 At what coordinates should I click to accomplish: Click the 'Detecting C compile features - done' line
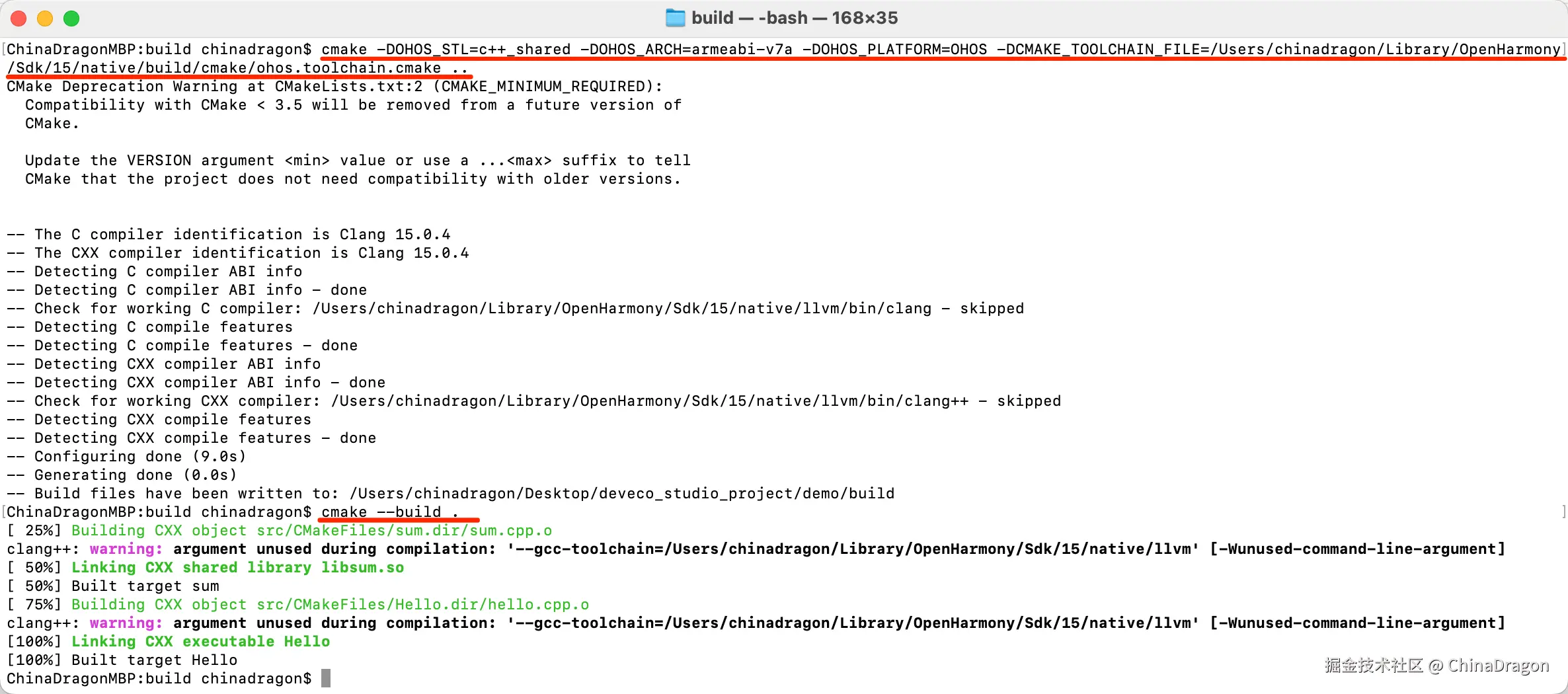182,346
